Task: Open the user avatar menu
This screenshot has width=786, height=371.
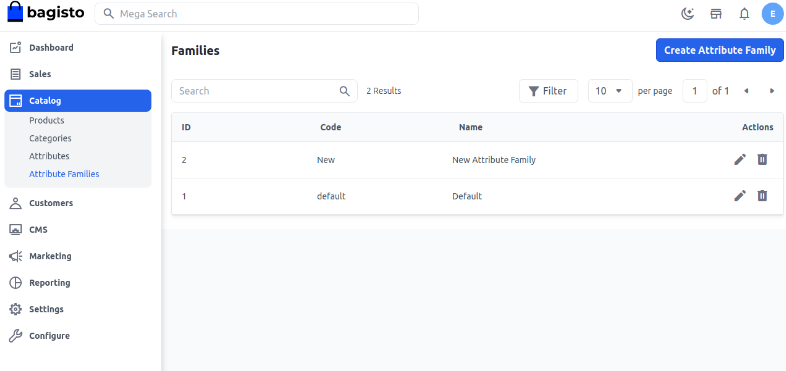Action: coord(772,14)
